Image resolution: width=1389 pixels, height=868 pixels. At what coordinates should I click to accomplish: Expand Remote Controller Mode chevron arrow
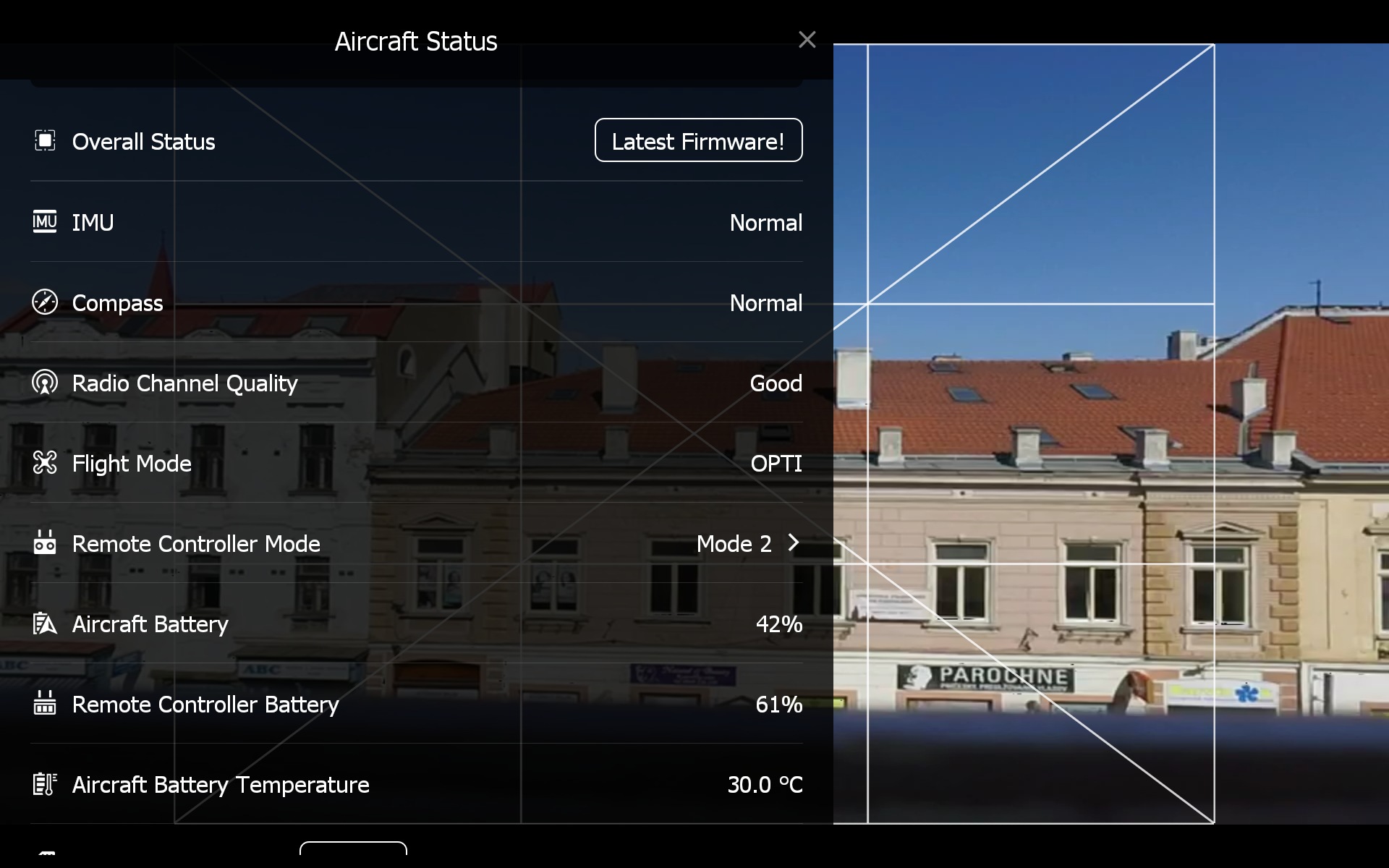click(x=794, y=542)
